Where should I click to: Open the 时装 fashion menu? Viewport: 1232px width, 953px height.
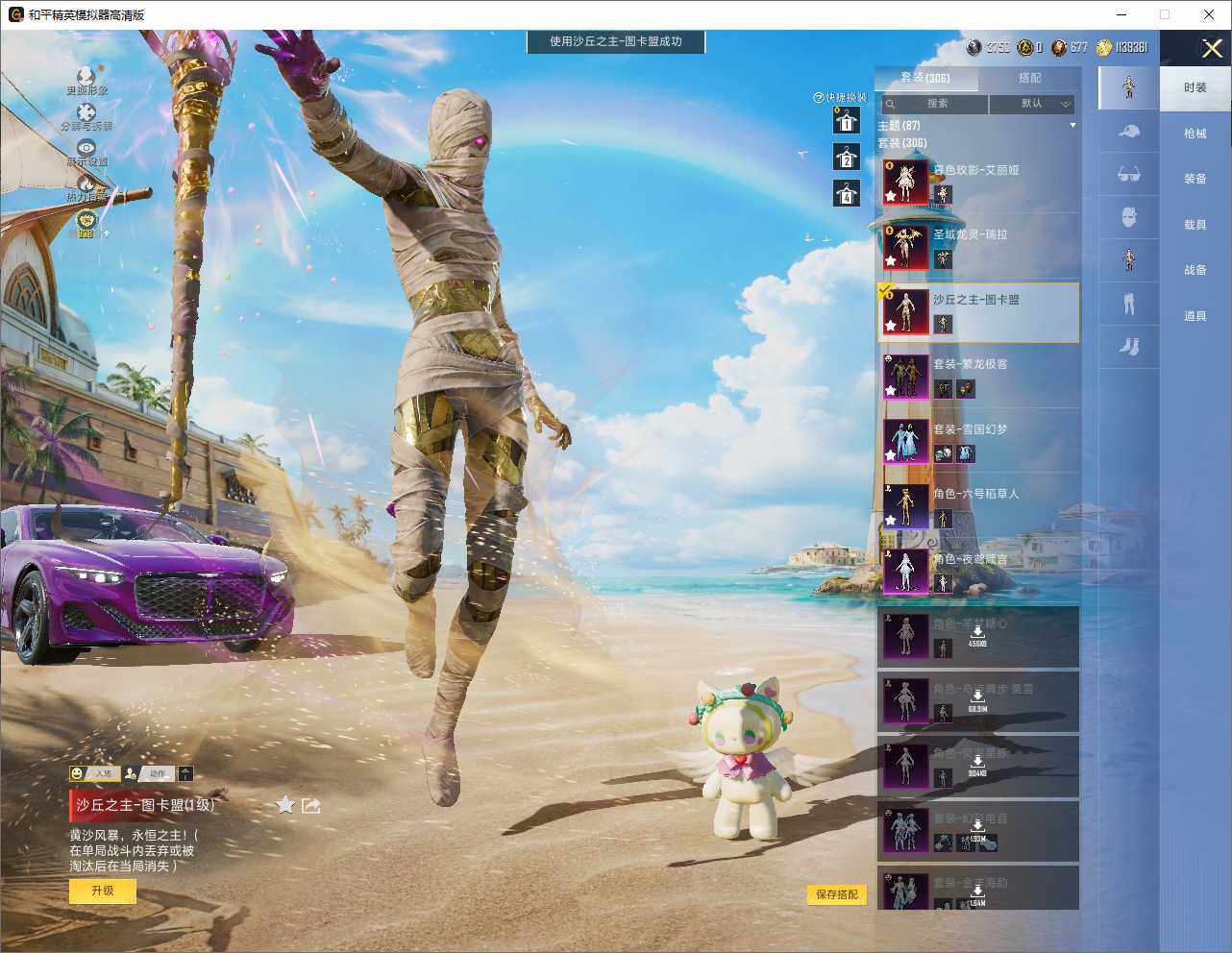[1195, 87]
